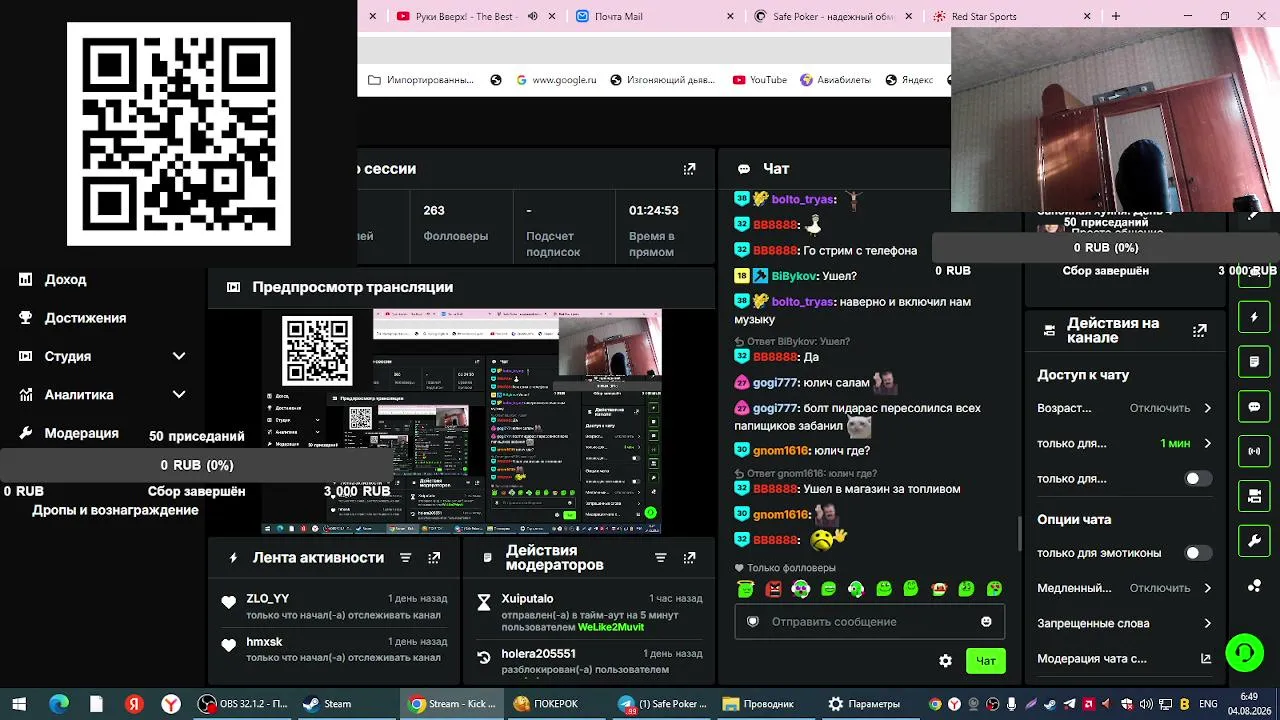Open the Activity feed filter menu
1280x720 pixels.
[405, 558]
